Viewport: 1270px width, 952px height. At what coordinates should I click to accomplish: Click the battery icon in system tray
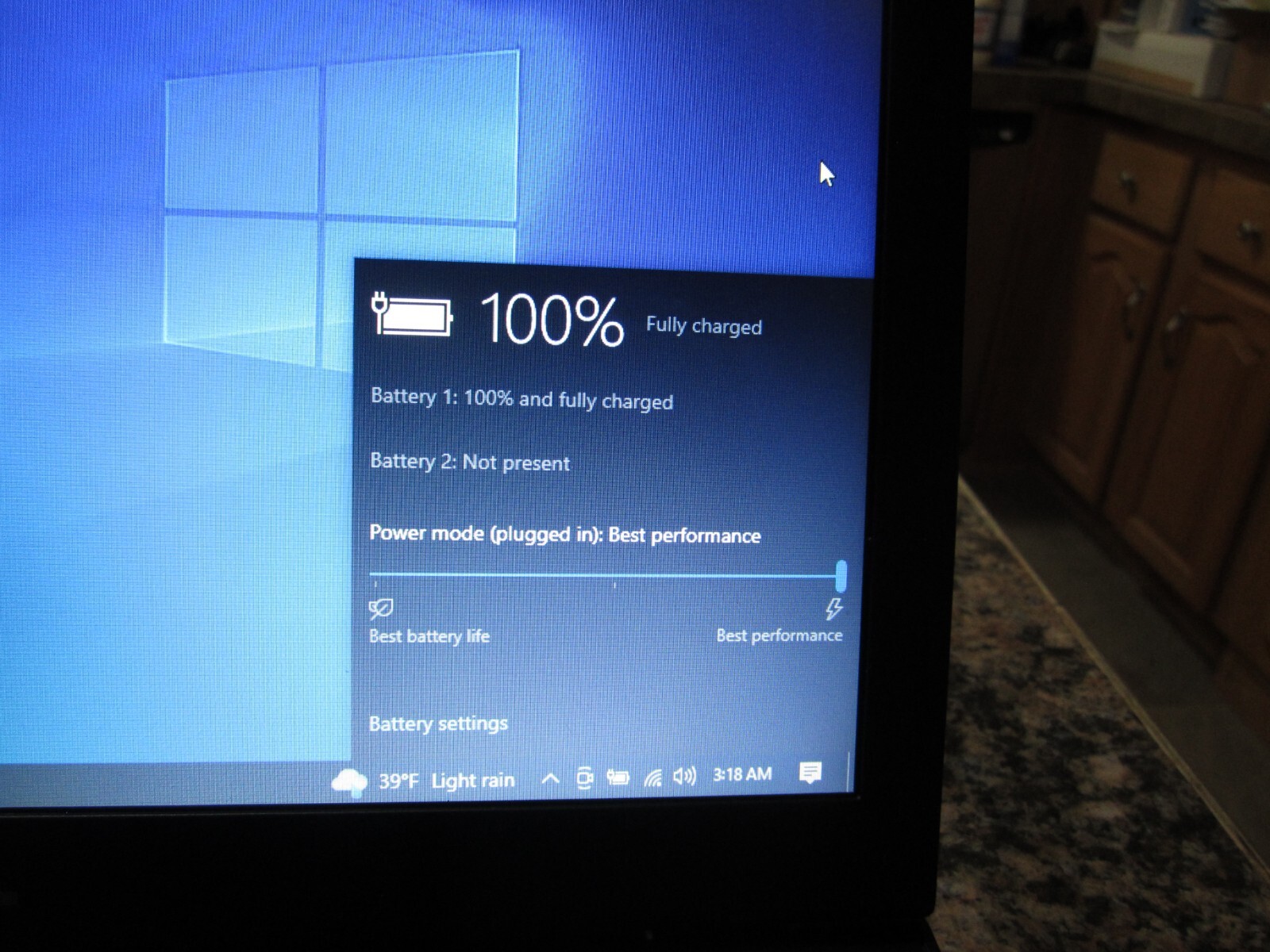pos(618,777)
